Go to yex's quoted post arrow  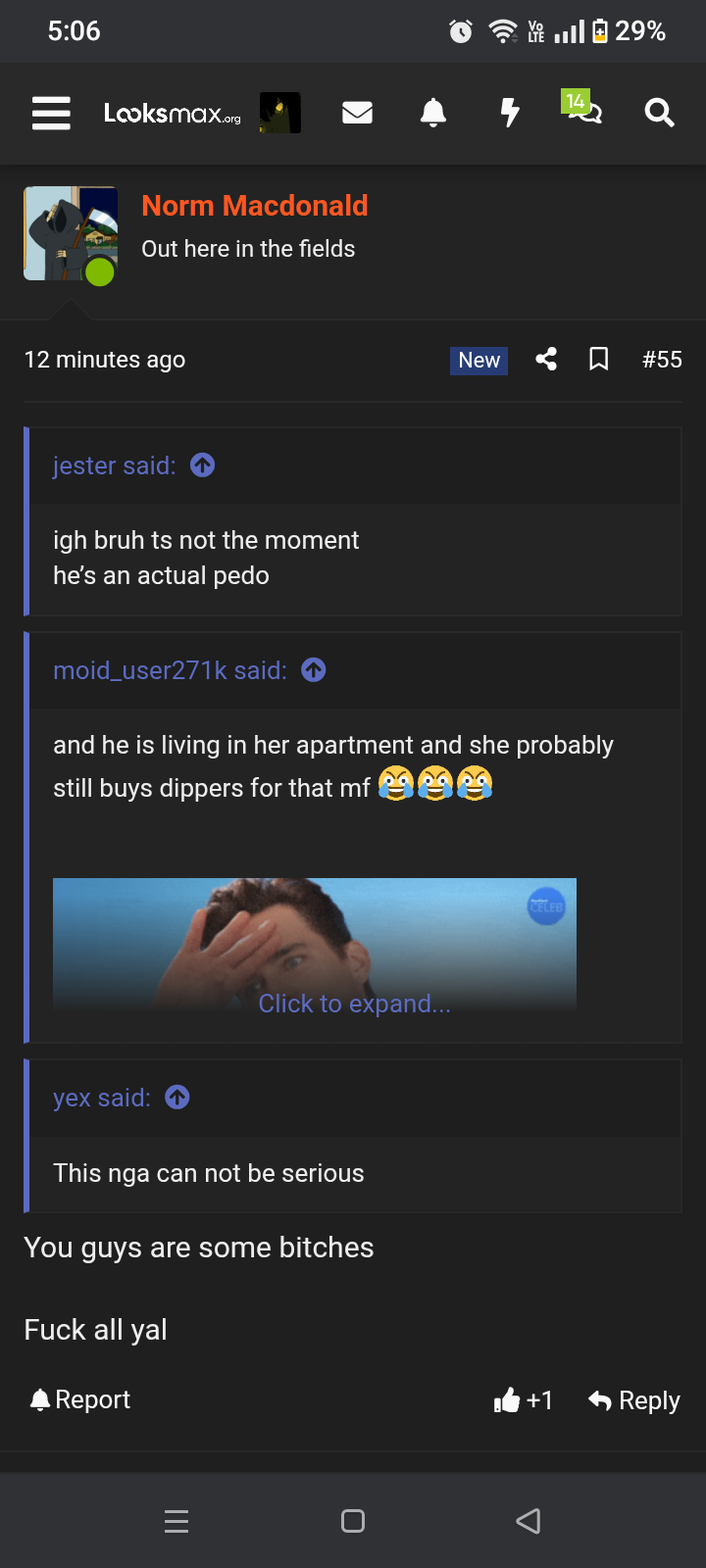(x=177, y=1098)
